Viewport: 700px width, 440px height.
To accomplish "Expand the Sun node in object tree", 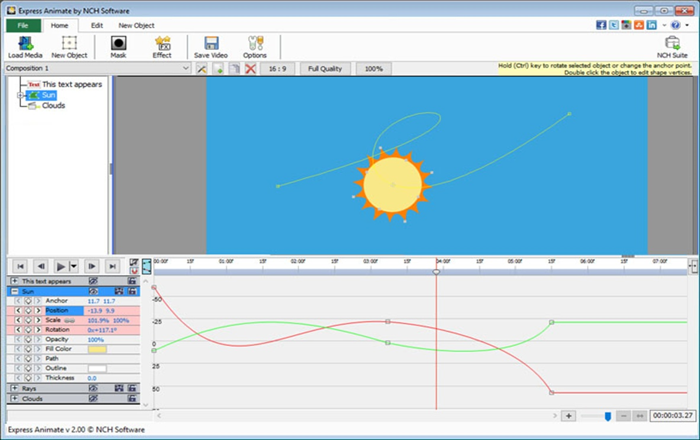I will (x=20, y=95).
